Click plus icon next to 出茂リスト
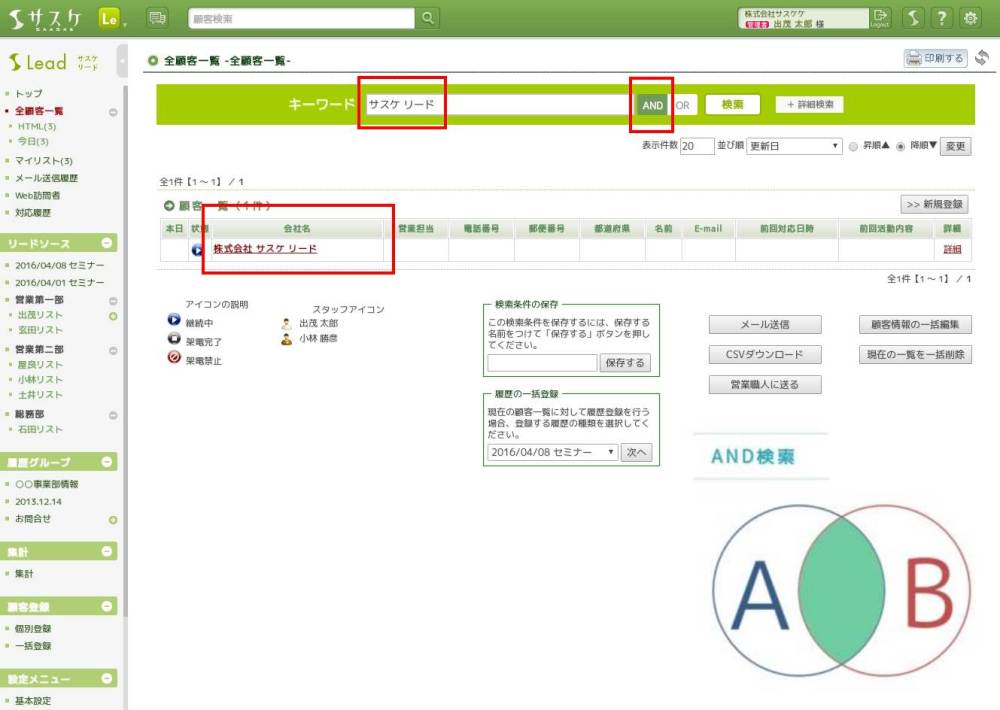This screenshot has height=710, width=1000. pos(113,316)
